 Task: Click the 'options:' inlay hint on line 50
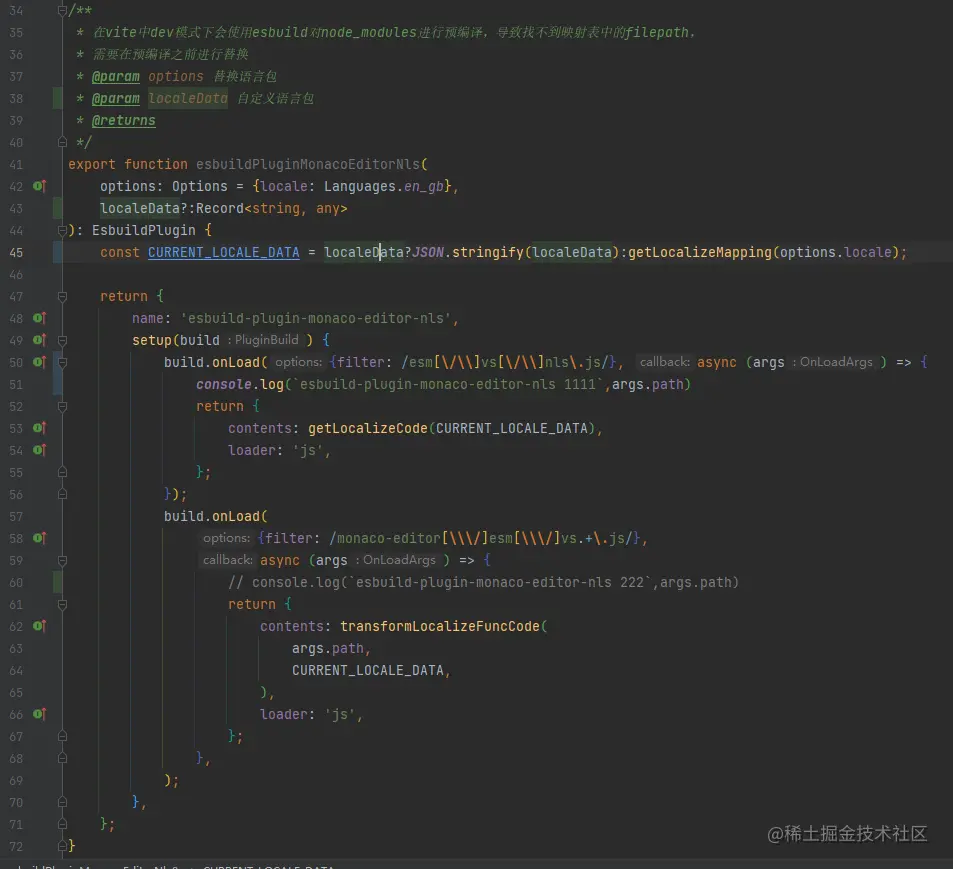[x=298, y=362]
